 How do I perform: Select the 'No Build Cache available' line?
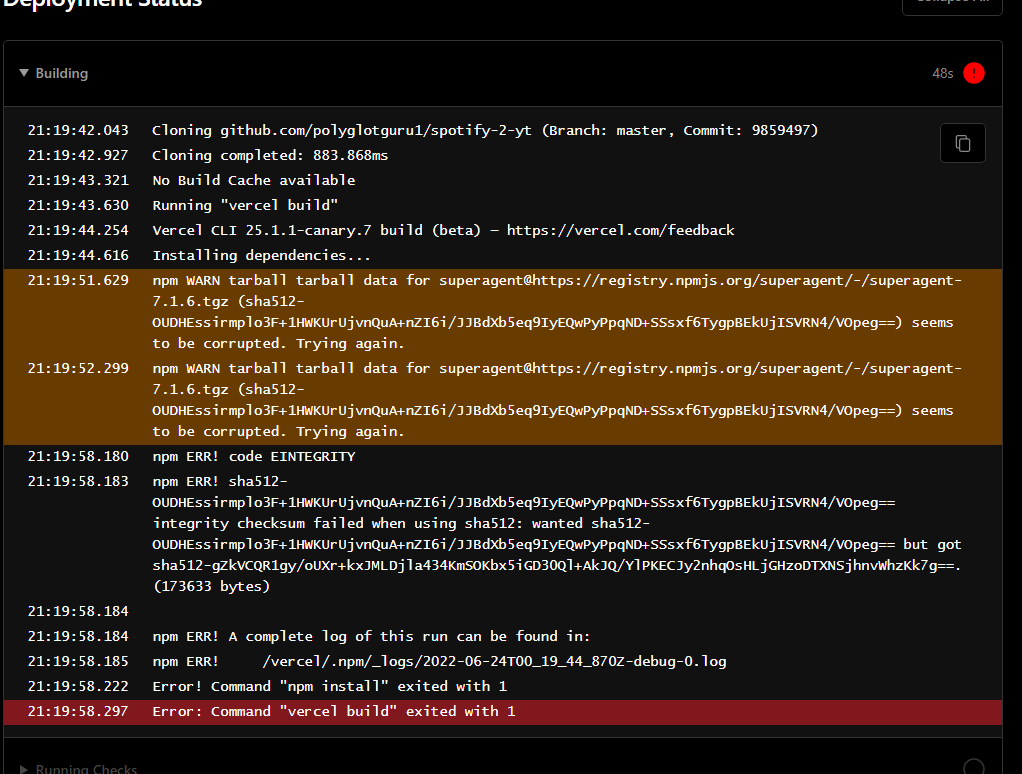click(254, 180)
